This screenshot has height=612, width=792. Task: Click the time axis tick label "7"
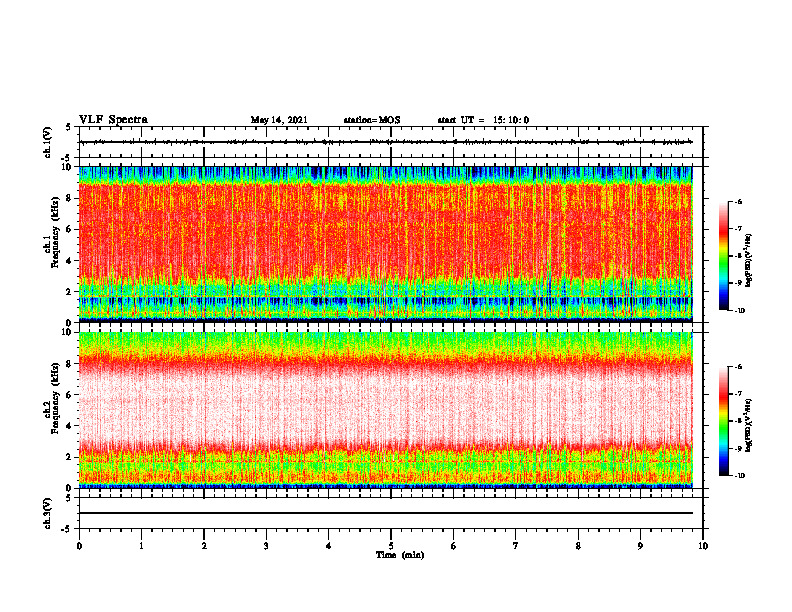[516, 546]
